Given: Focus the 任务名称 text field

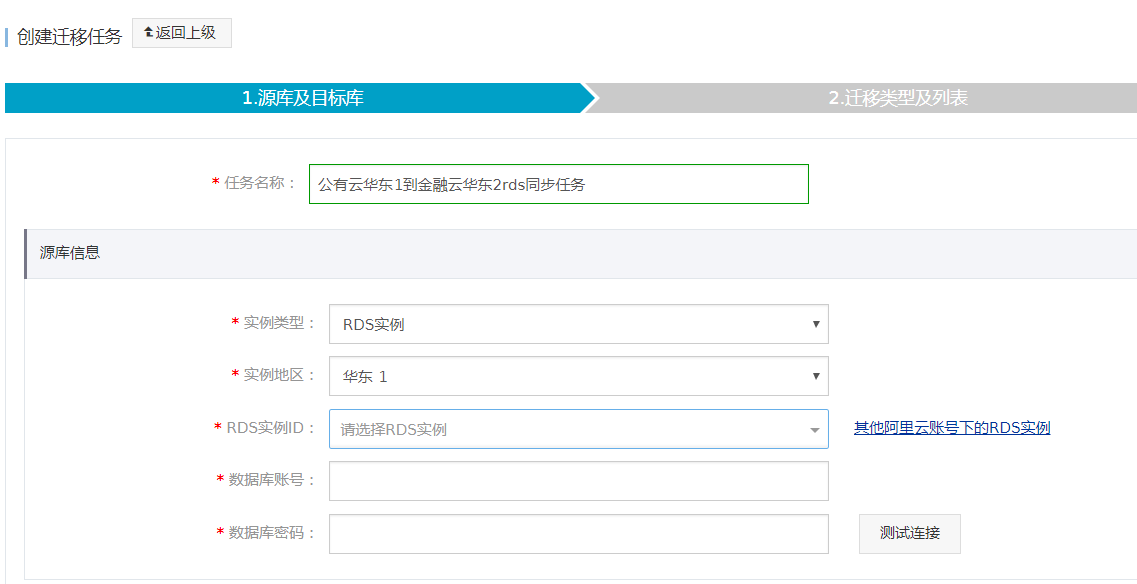Looking at the screenshot, I should click(558, 184).
